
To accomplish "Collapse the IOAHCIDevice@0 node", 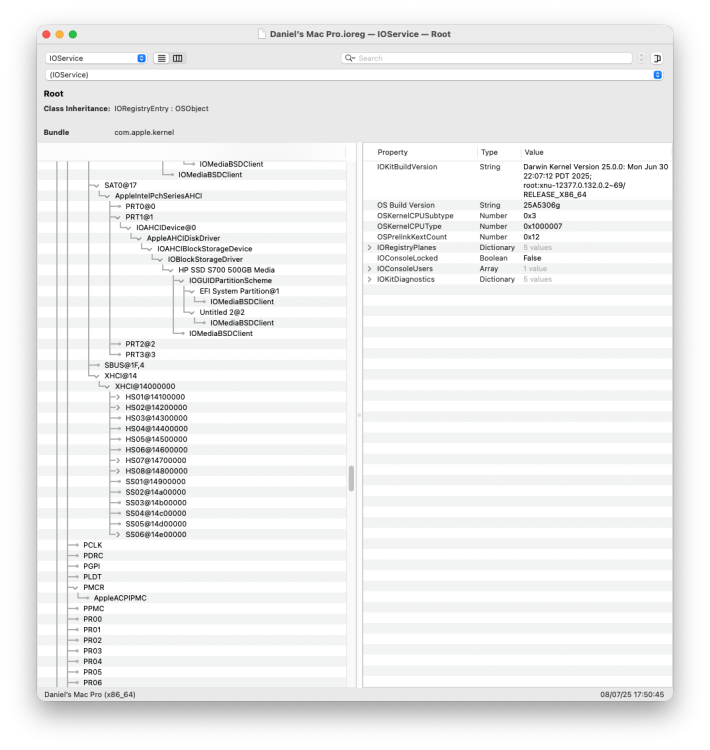I will [x=129, y=228].
